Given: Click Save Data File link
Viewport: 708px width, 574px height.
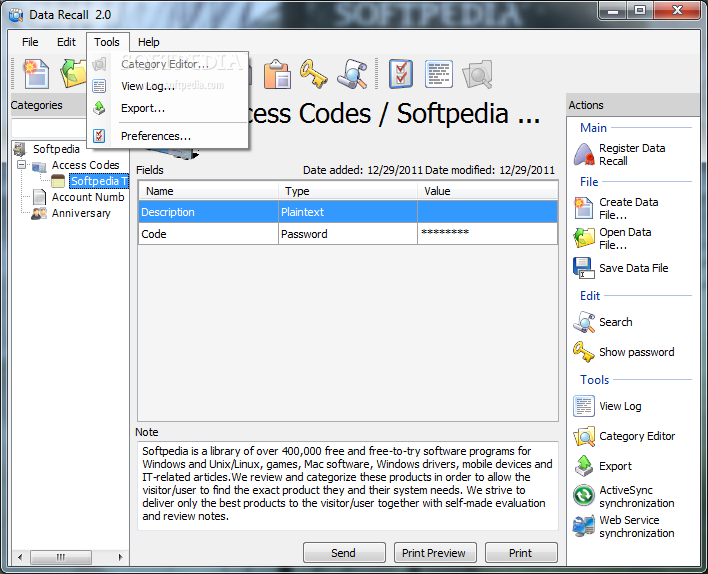Looking at the screenshot, I should [633, 268].
